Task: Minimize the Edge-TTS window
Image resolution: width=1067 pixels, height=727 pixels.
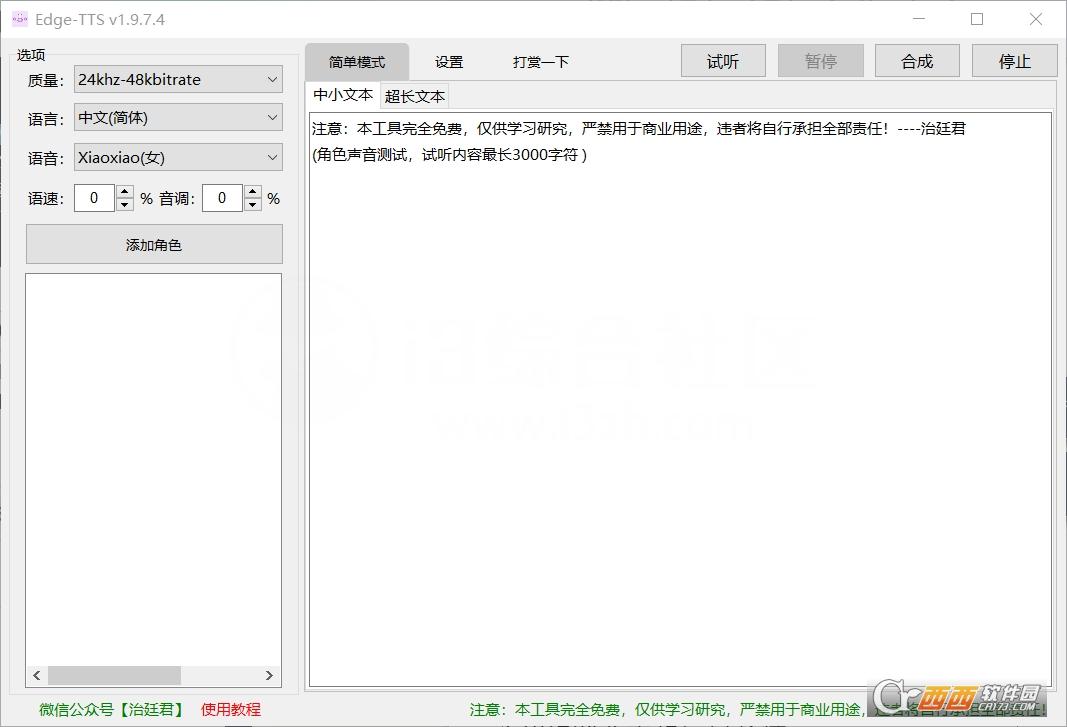Action: [919, 19]
